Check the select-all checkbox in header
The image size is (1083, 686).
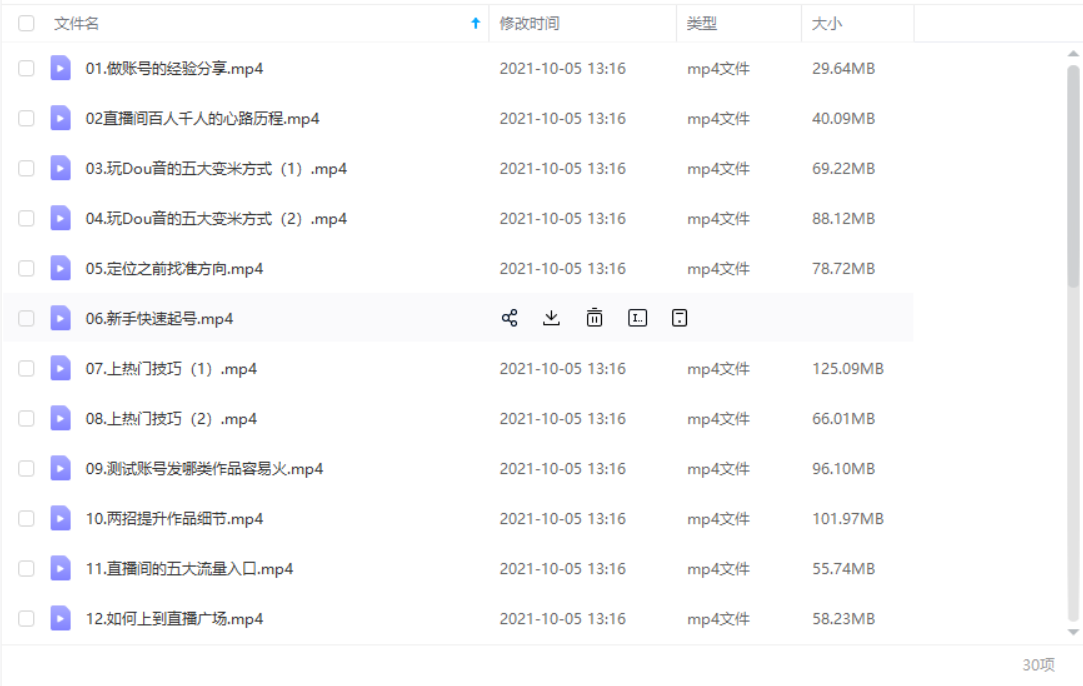pos(26,23)
